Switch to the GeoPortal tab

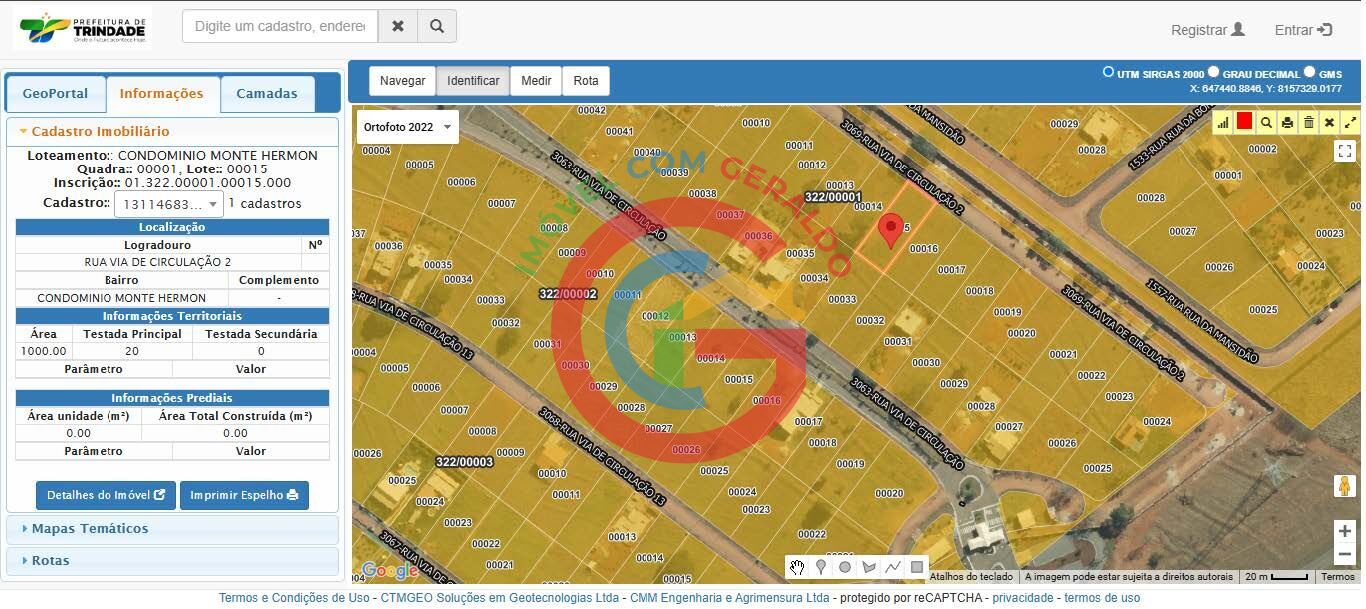pyautogui.click(x=55, y=94)
